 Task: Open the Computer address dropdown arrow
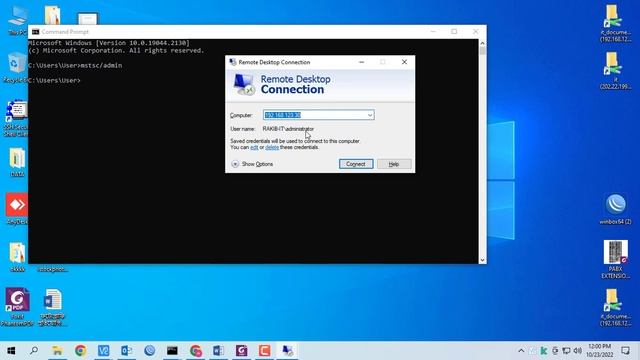tap(370, 115)
